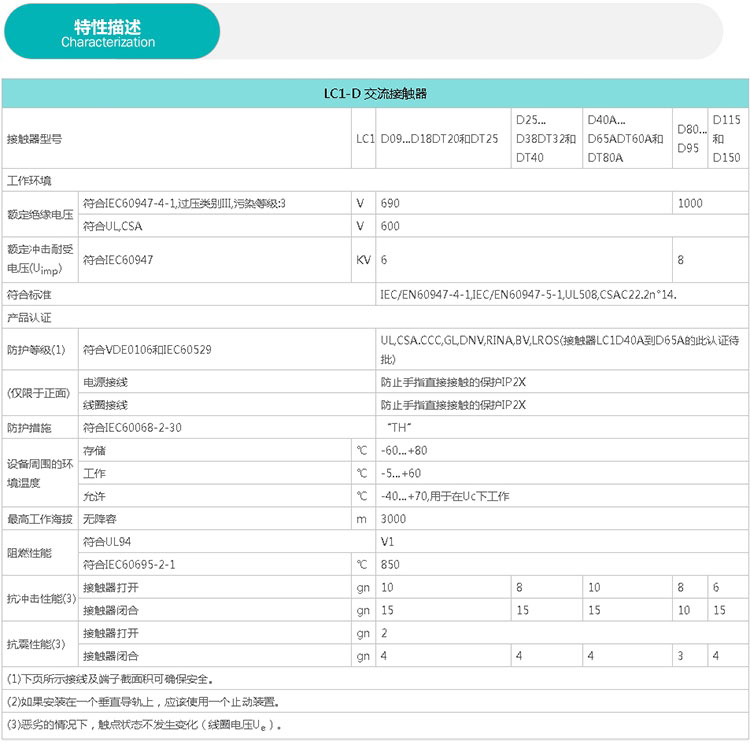Select the D115和D150 model column header
The image size is (750, 756).
coord(726,139)
